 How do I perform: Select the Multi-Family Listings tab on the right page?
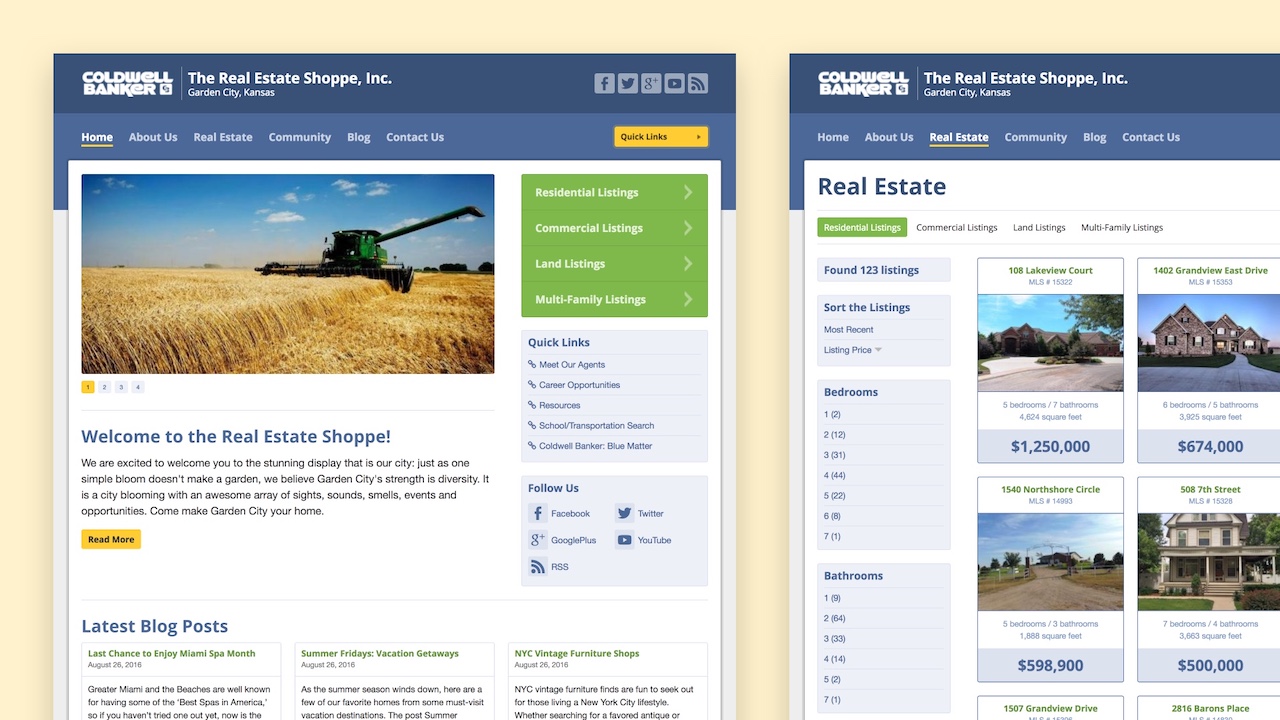coord(1122,227)
